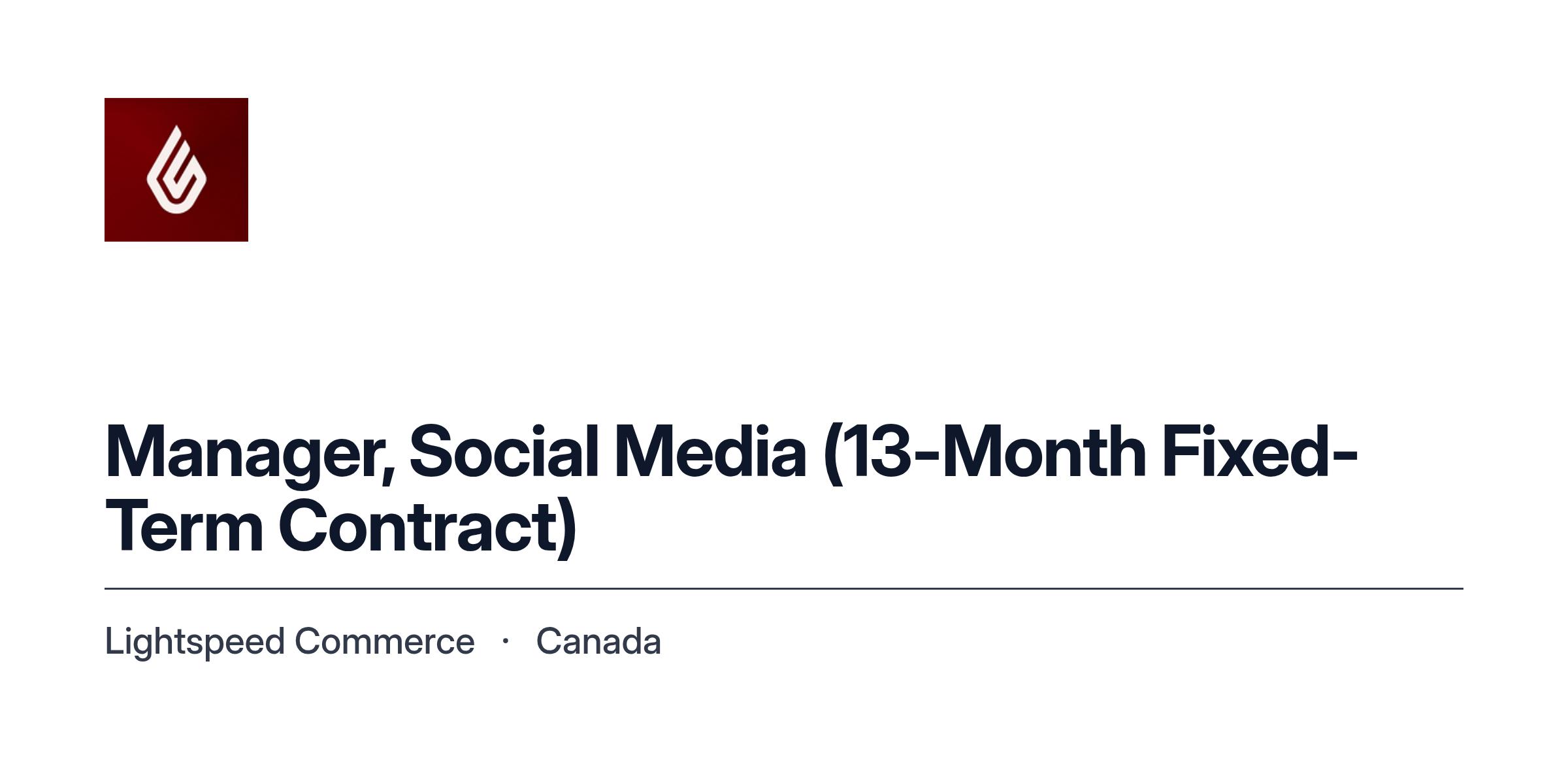Click the word "Term" on the second title line
Image resolution: width=1568 pixels, height=766 pixels.
[x=184, y=526]
